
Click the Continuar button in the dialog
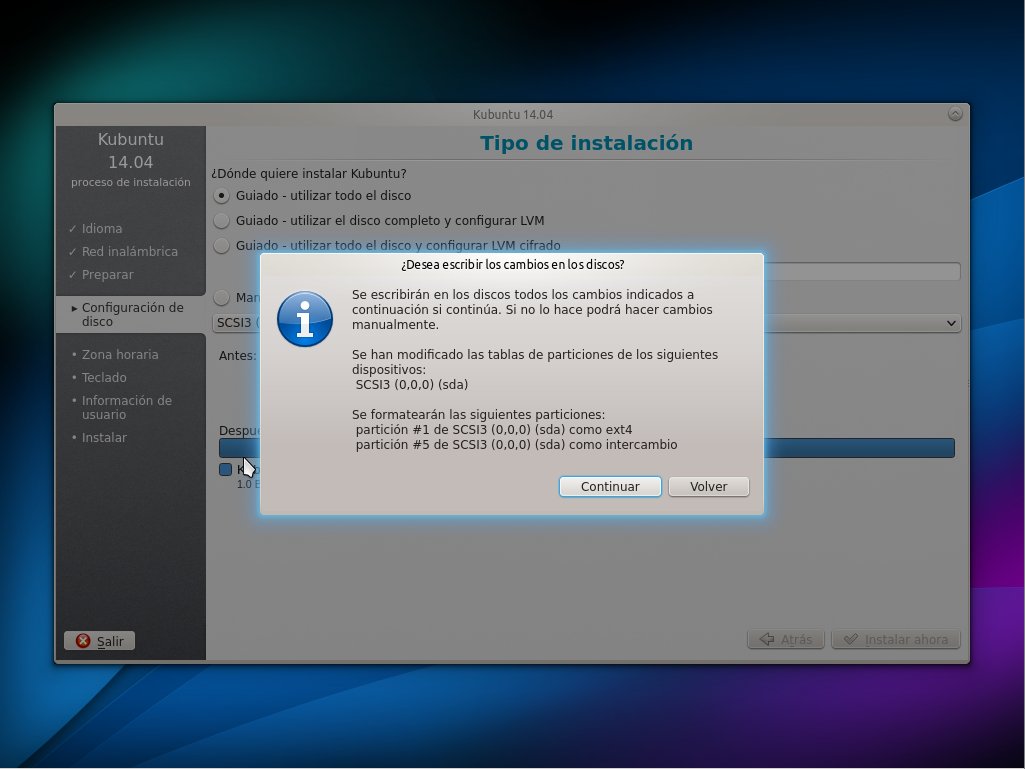click(610, 487)
